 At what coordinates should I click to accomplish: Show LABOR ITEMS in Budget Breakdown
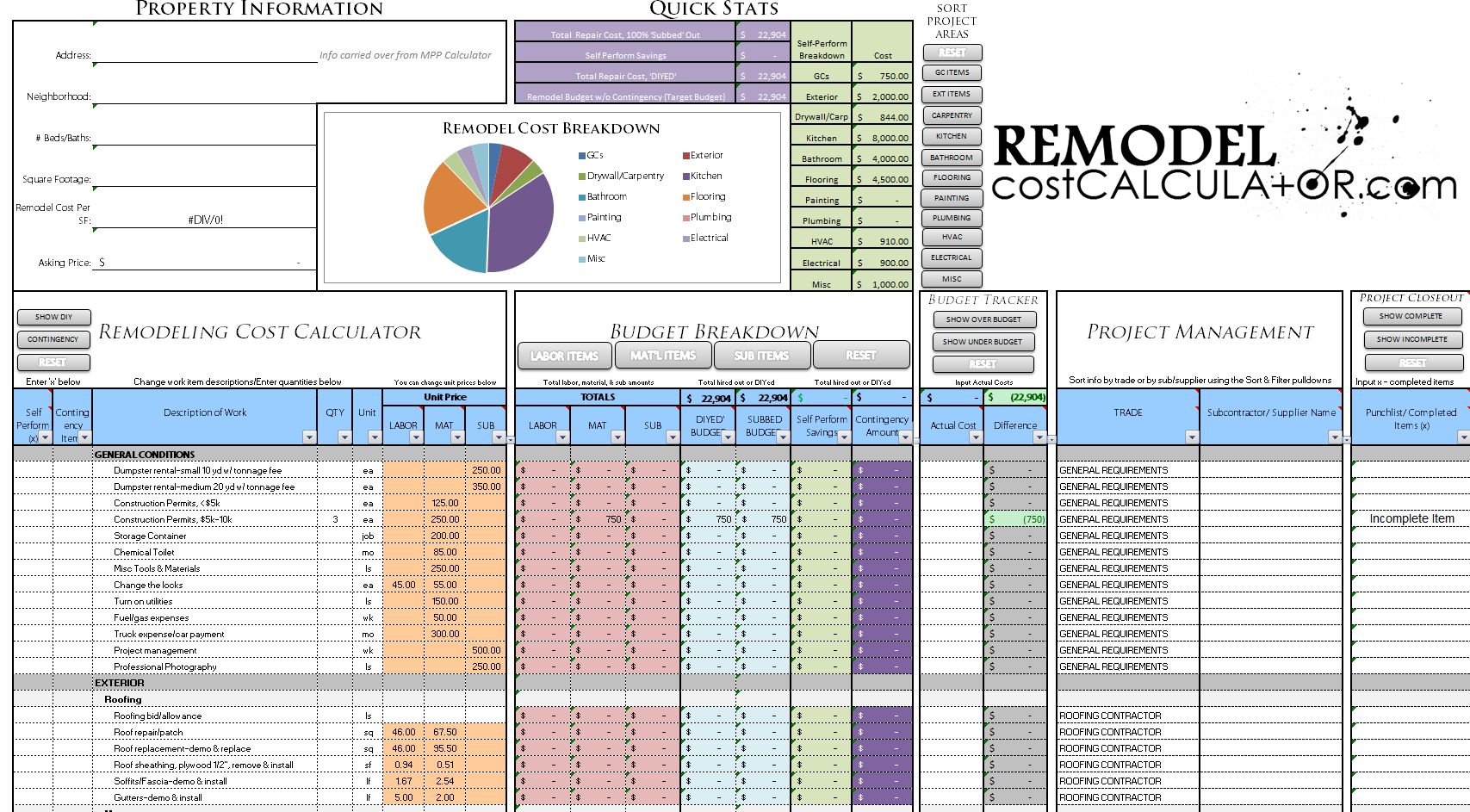point(565,356)
